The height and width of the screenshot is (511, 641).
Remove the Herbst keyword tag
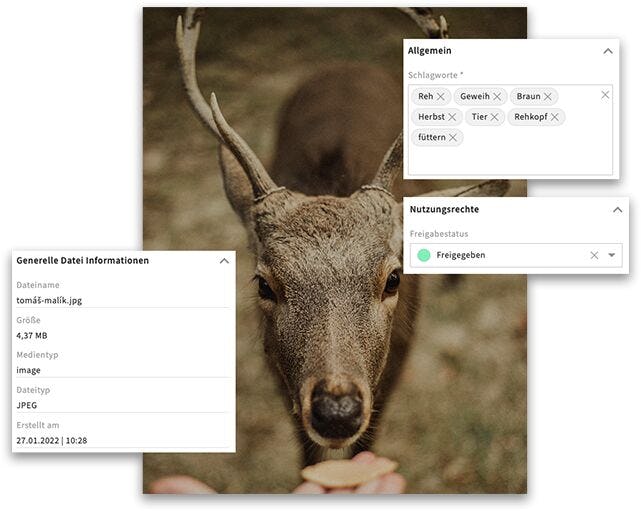click(x=452, y=117)
